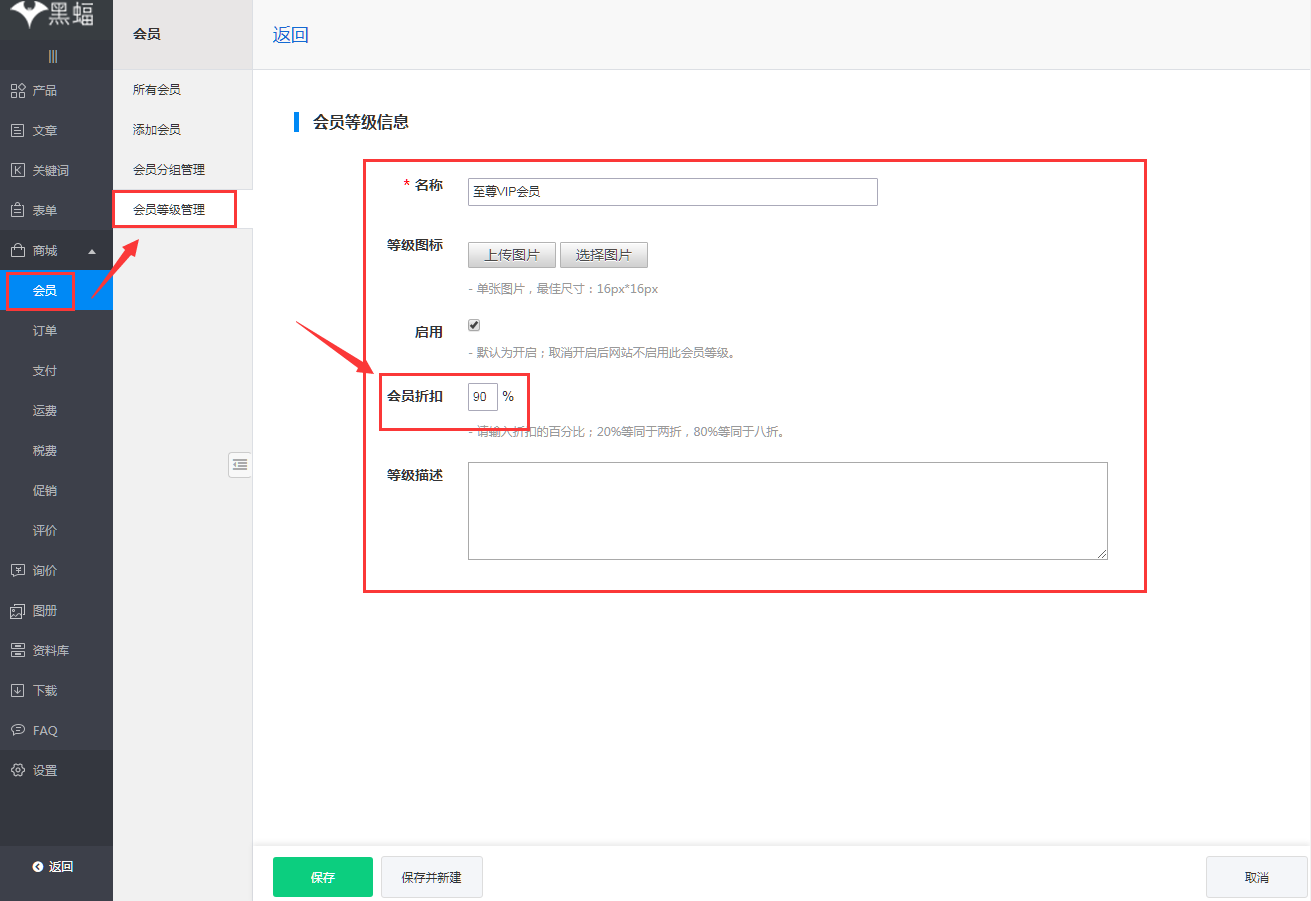Open the 产品 (Products) section
Screen dimensions: 1311x901
click(x=44, y=90)
